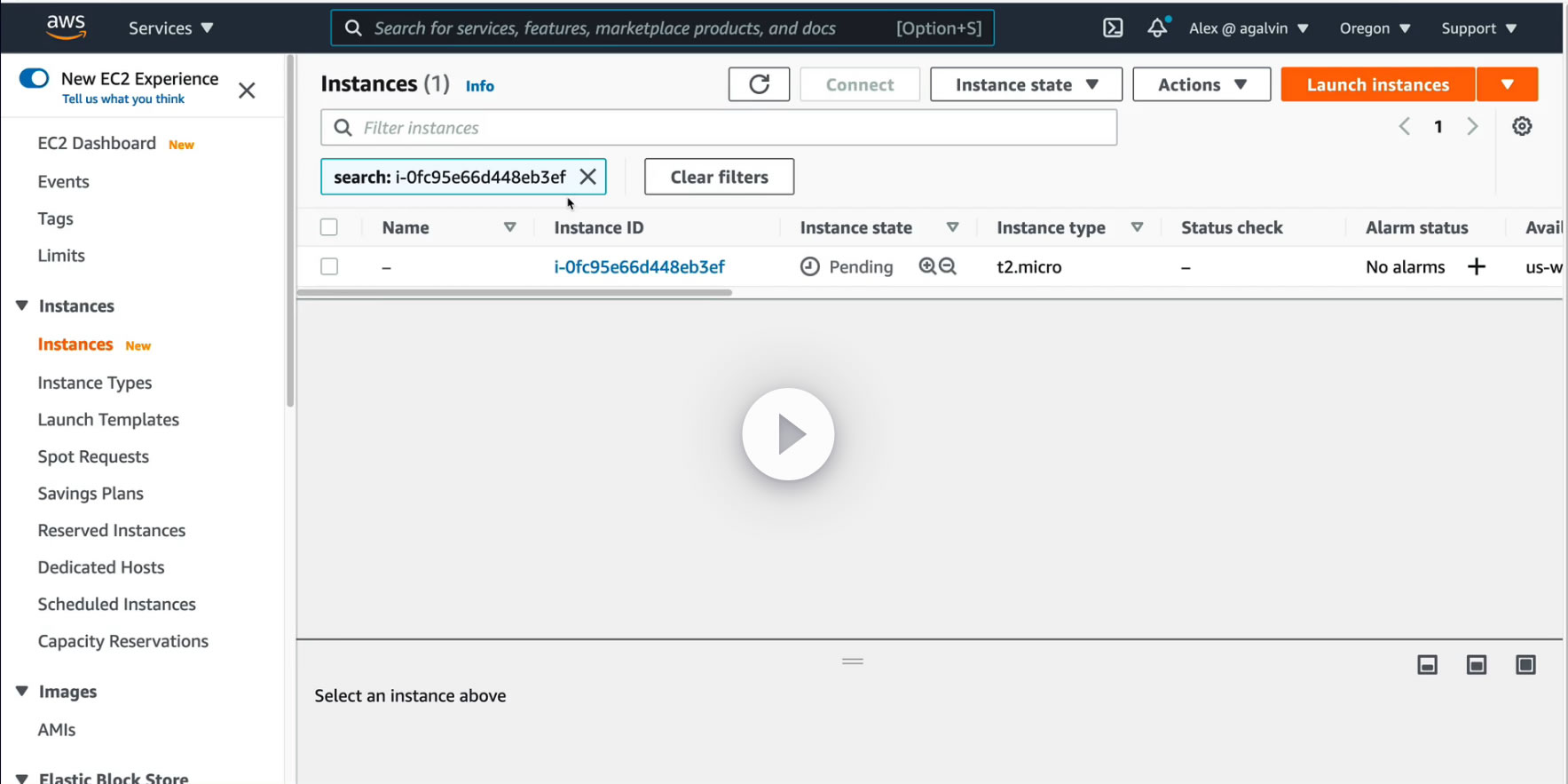Open instance i-0fc95e66d448eb3ef link

[639, 266]
